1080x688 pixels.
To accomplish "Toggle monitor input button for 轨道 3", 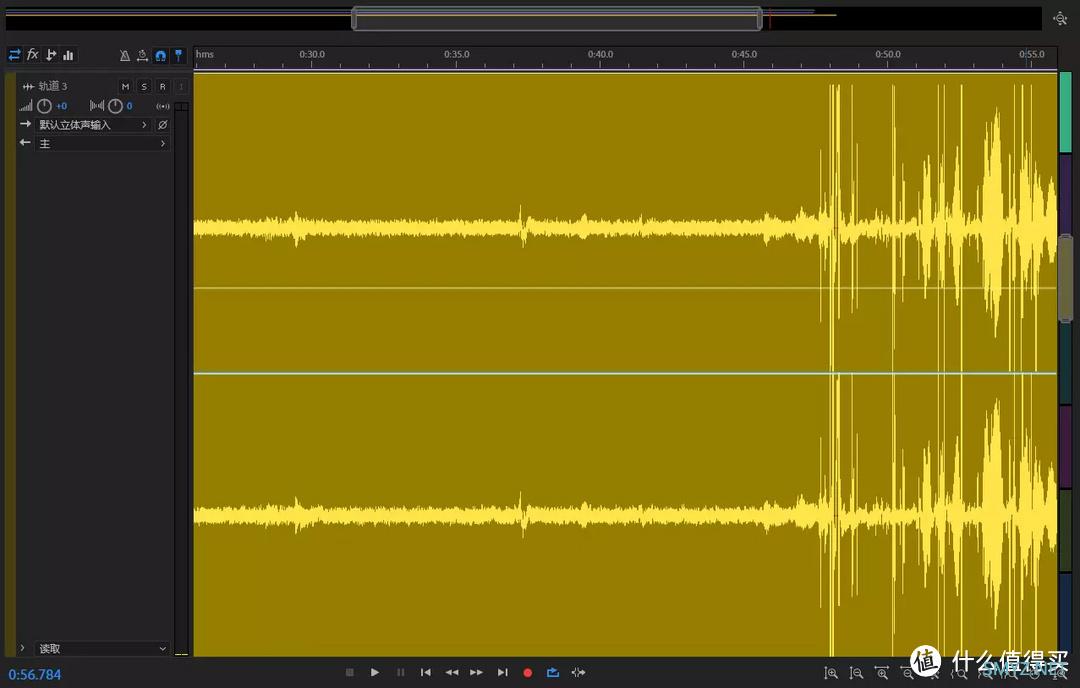I will tap(181, 86).
